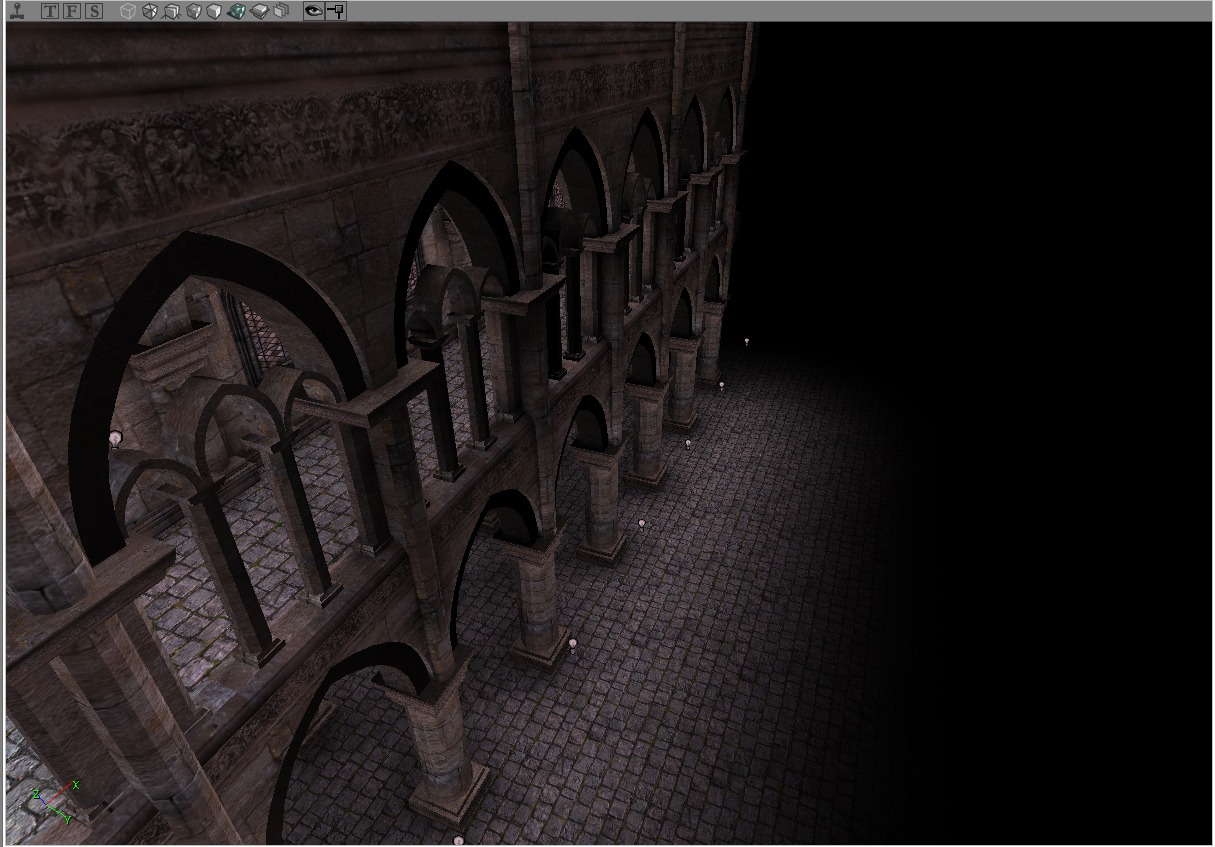Click the stacked flat slabs icon
This screenshot has width=1215, height=847.
coord(259,11)
